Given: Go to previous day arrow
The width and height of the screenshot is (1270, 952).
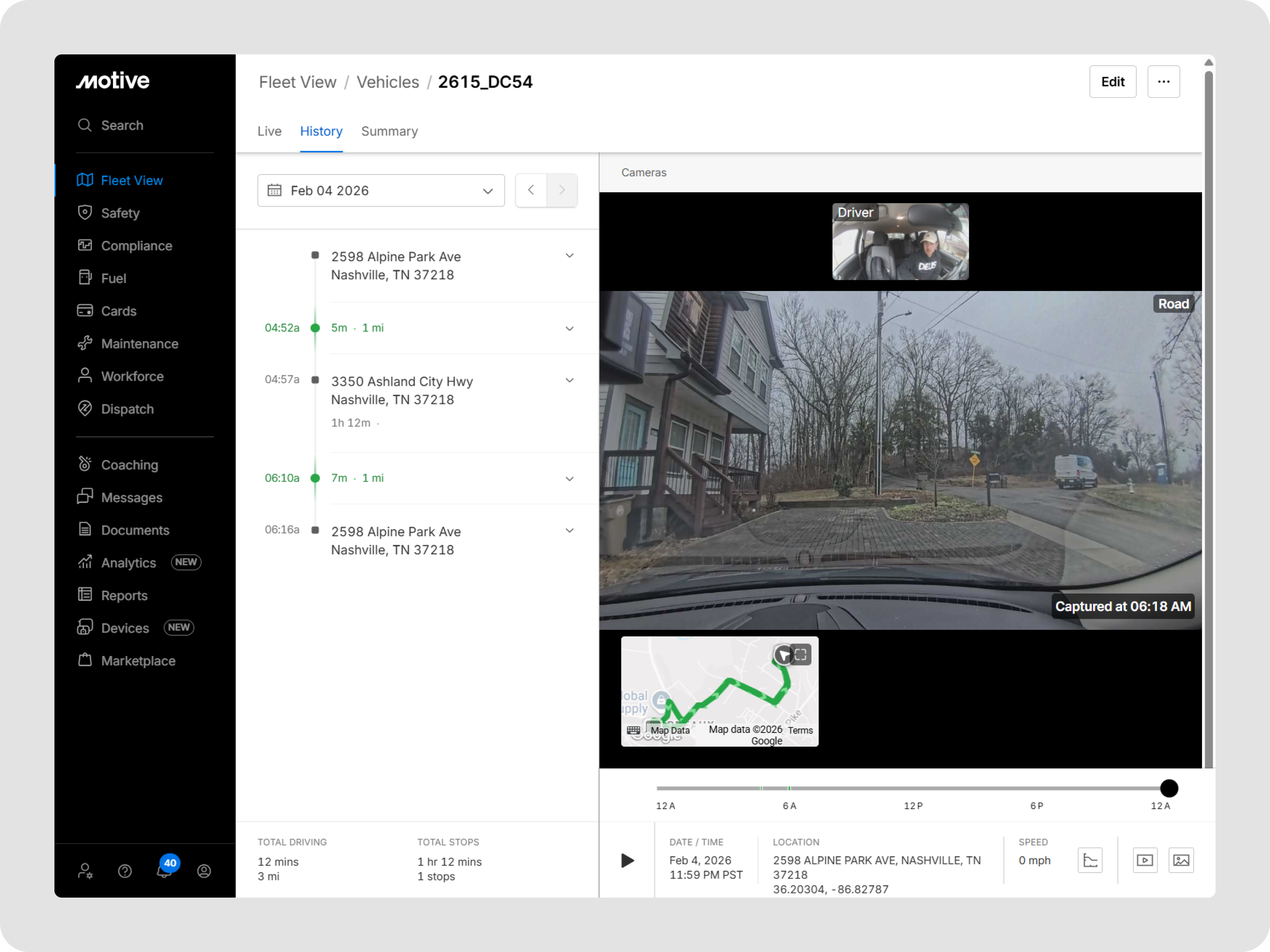Looking at the screenshot, I should pos(531,190).
